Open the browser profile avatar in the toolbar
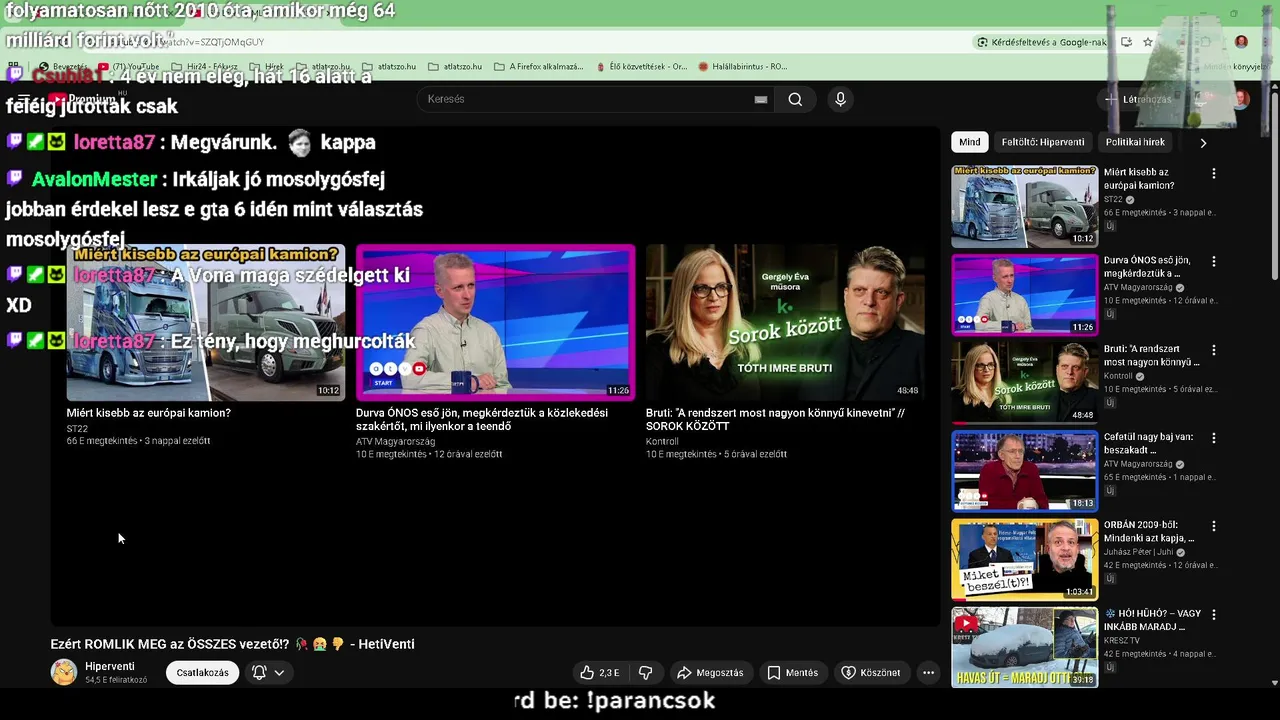 (x=1241, y=42)
